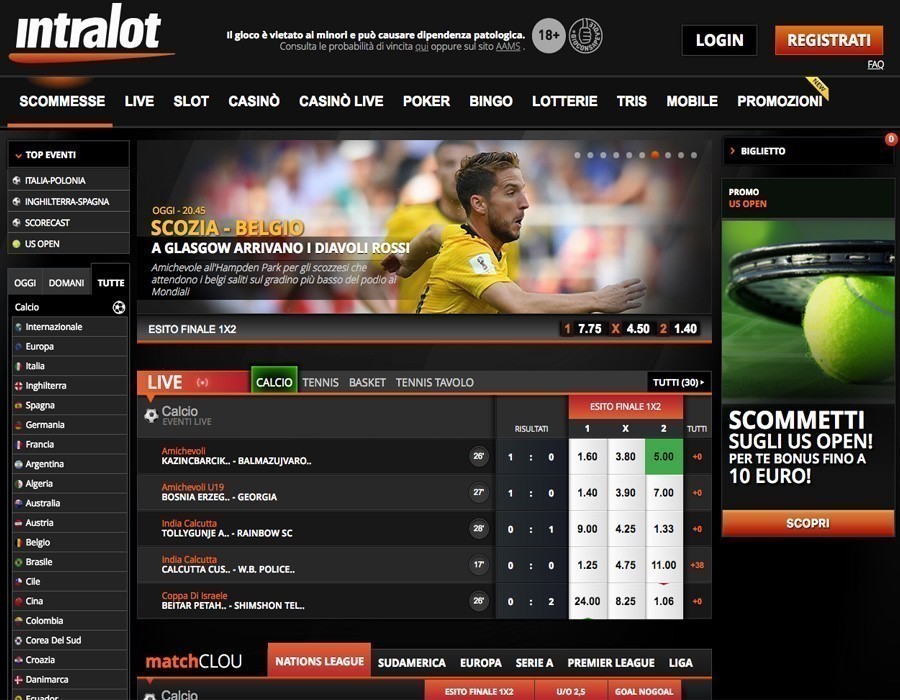Switch to the Basket live tab
900x700 pixels.
tap(367, 383)
